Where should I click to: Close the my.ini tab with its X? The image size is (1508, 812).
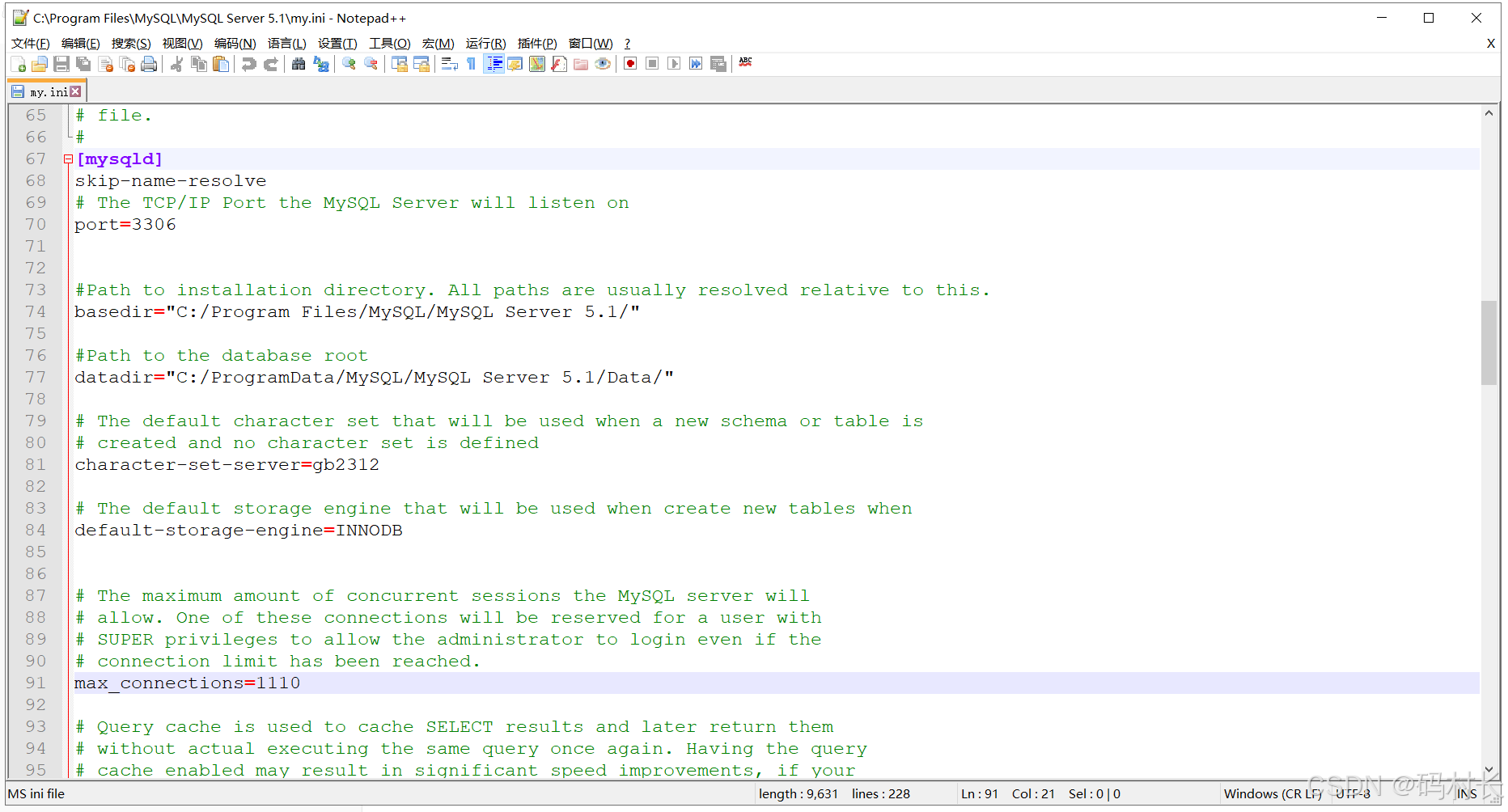click(76, 92)
